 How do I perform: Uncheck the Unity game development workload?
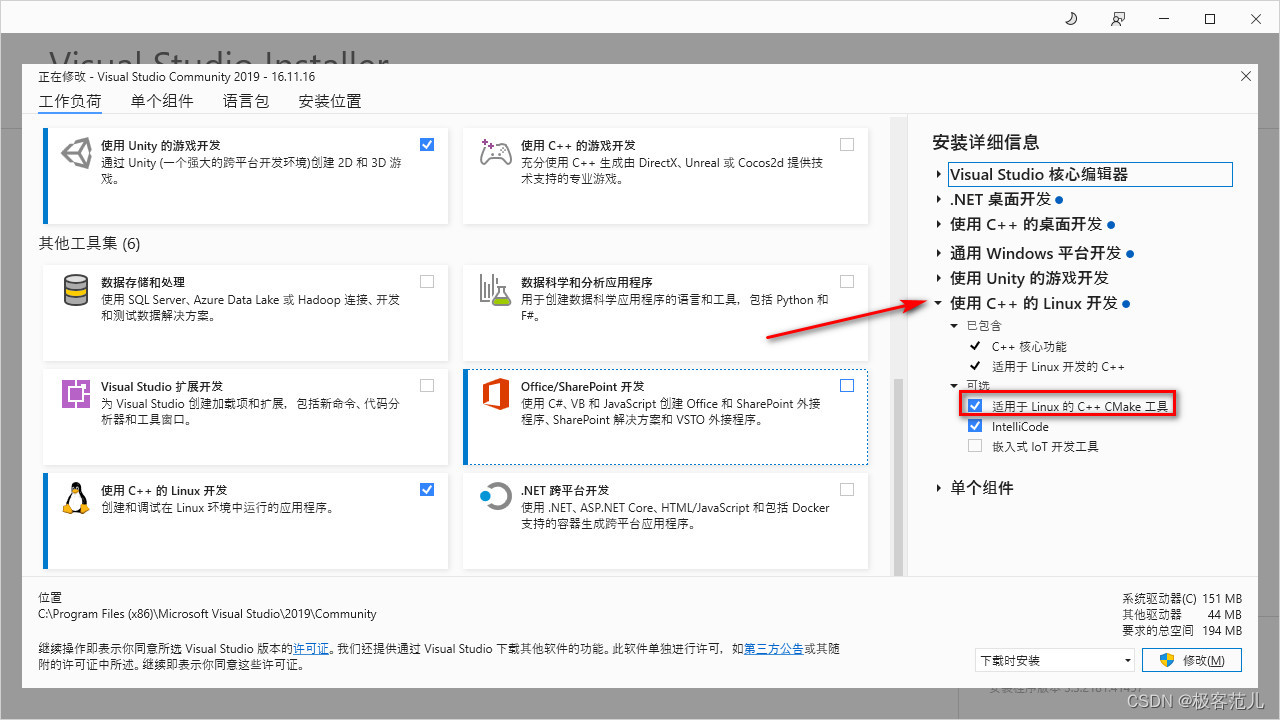(x=427, y=145)
